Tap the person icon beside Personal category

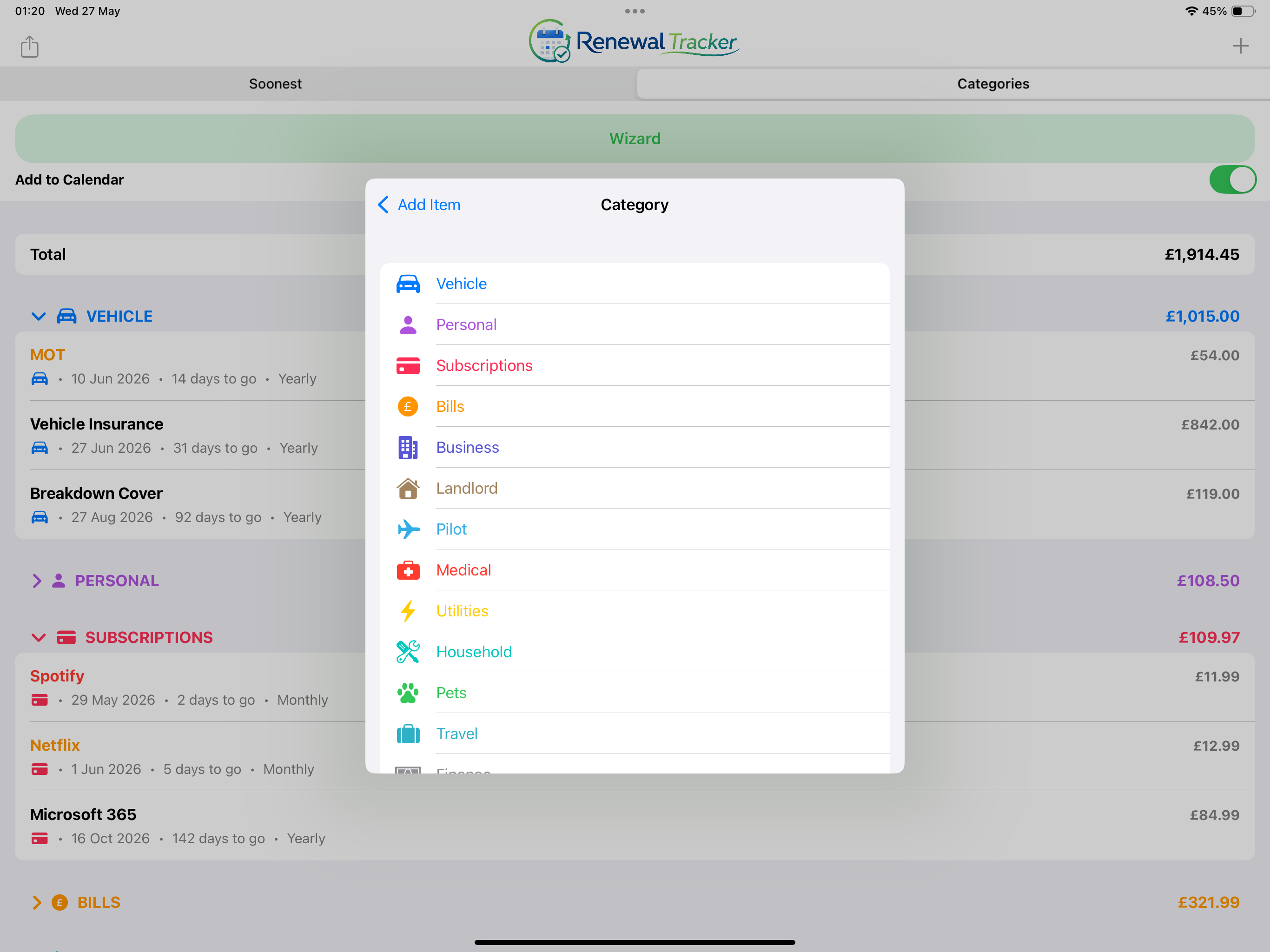[x=408, y=324]
